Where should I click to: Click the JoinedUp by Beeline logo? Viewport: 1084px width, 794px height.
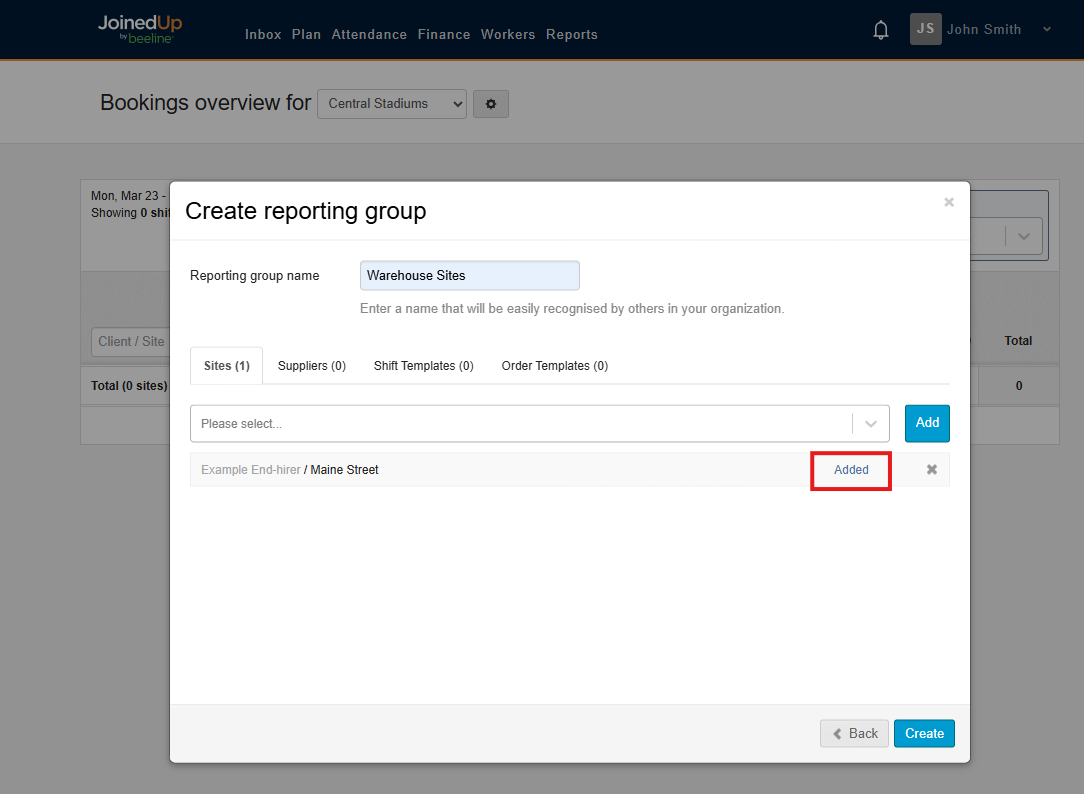(140, 29)
